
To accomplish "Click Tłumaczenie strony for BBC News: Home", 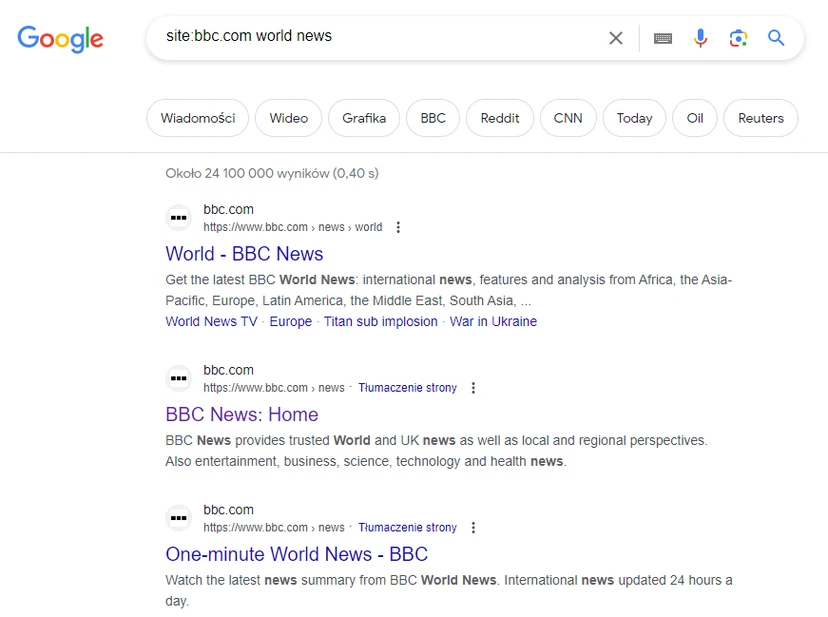I will pos(408,388).
